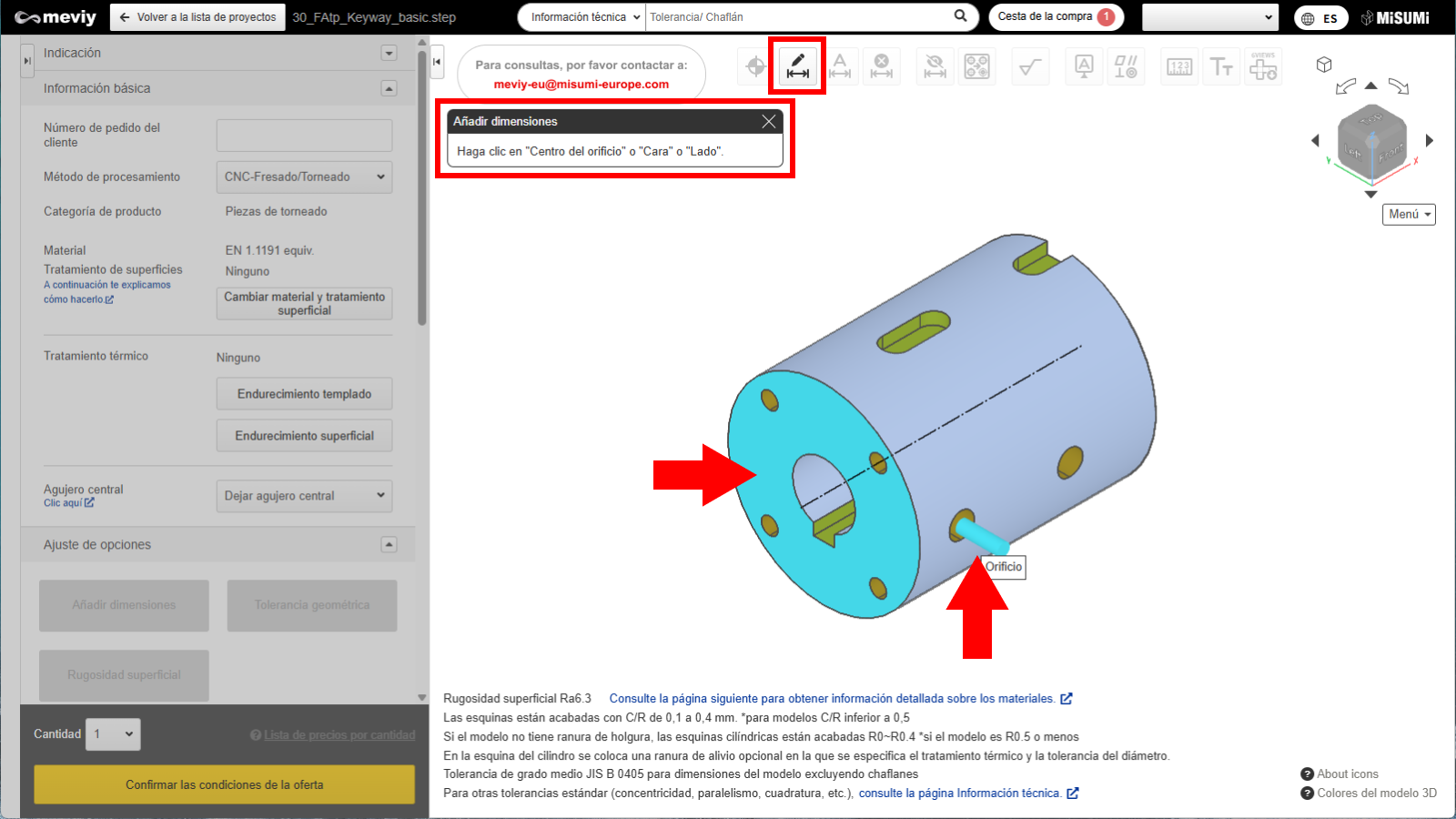This screenshot has width=1456, height=819.
Task: Collapse the Información básica section
Action: pos(389,88)
